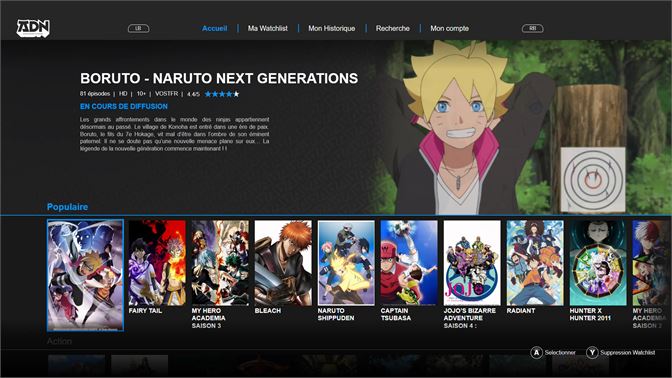
Task: Click the RB bumper button icon
Action: pos(533,28)
